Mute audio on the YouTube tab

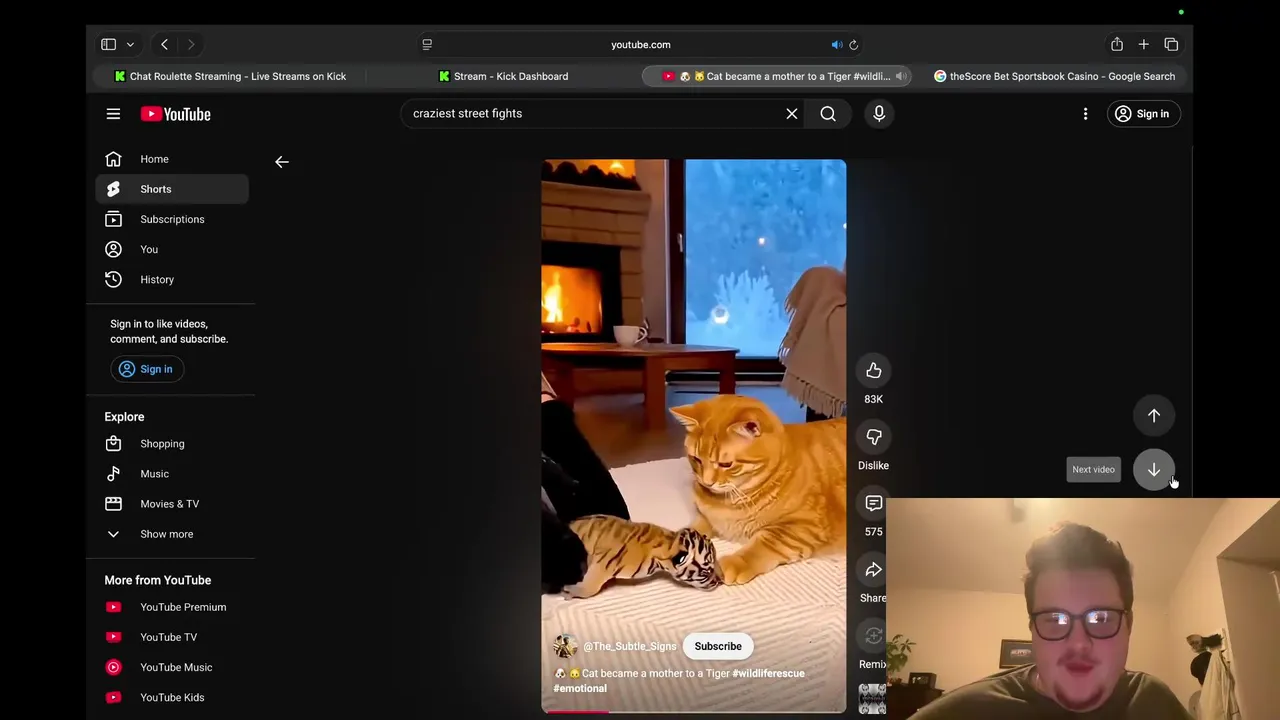click(900, 76)
